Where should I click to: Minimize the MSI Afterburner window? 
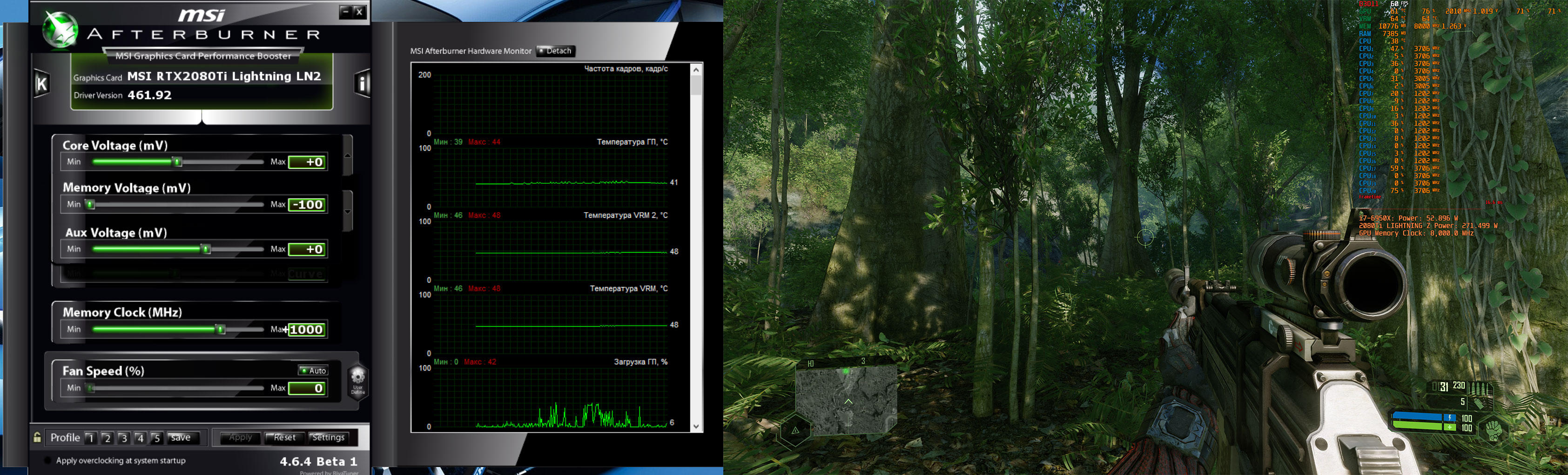[x=346, y=12]
